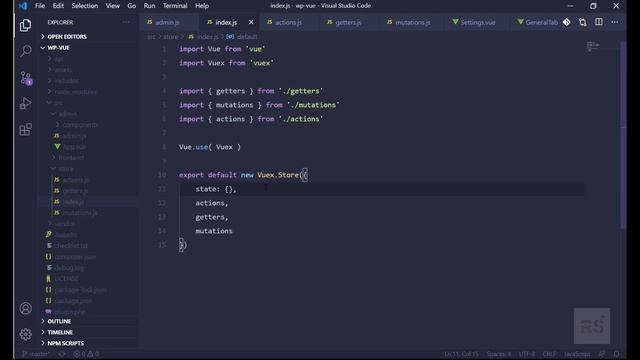Switch to the admin.js tab

[169, 22]
